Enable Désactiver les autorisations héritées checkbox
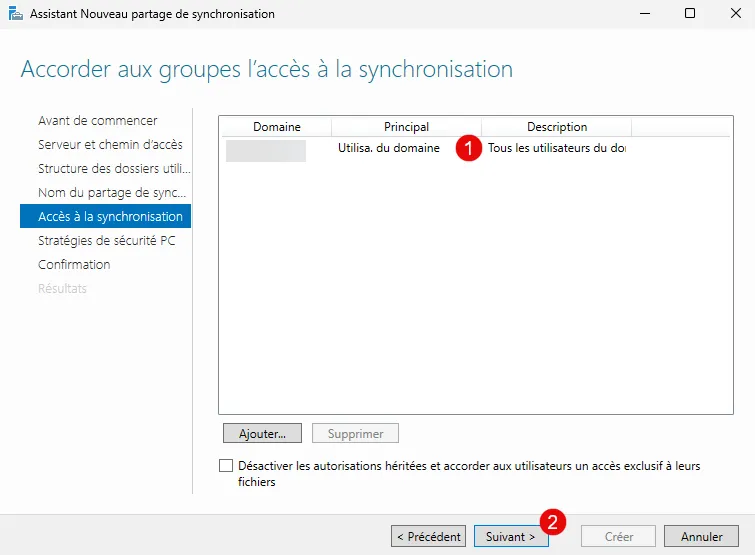The image size is (755, 555). [226, 466]
